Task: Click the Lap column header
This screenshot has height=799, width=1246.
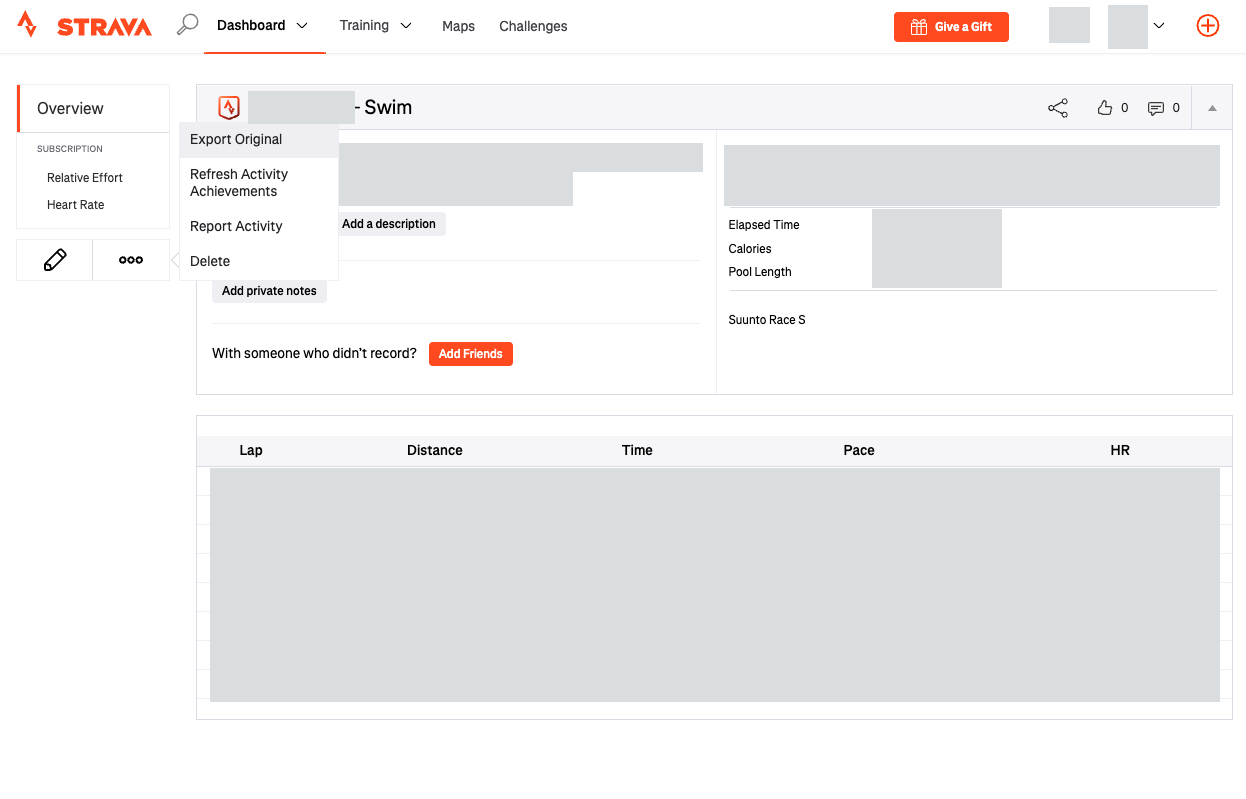Action: 251,451
